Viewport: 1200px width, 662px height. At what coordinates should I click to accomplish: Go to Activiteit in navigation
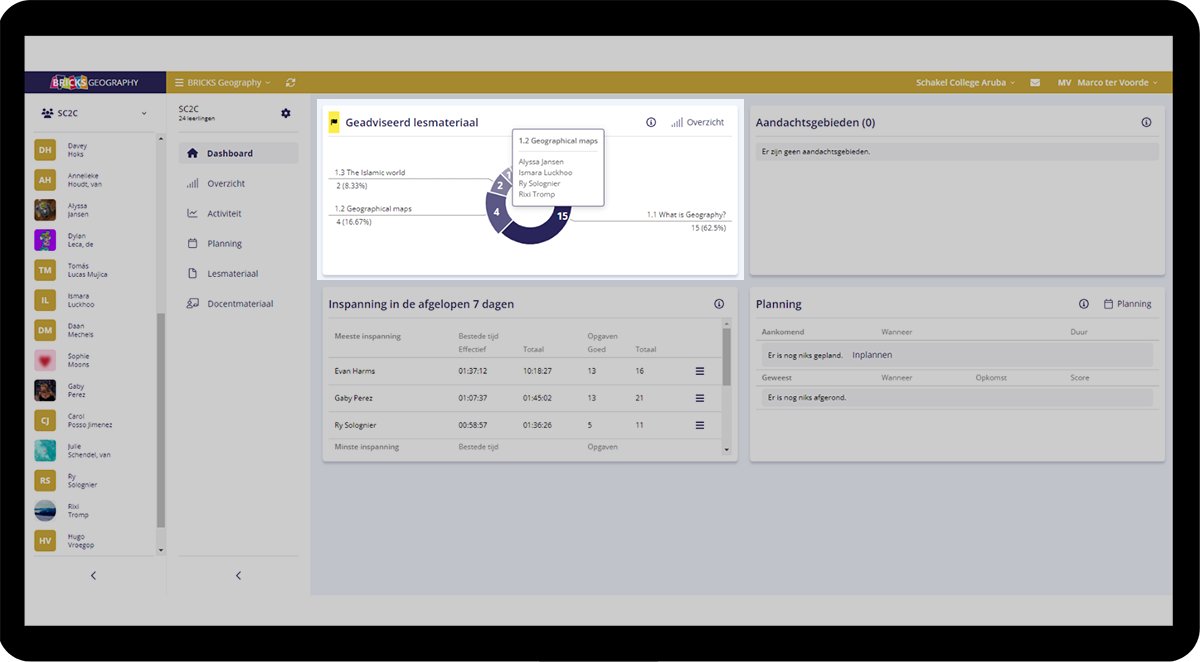tap(225, 214)
